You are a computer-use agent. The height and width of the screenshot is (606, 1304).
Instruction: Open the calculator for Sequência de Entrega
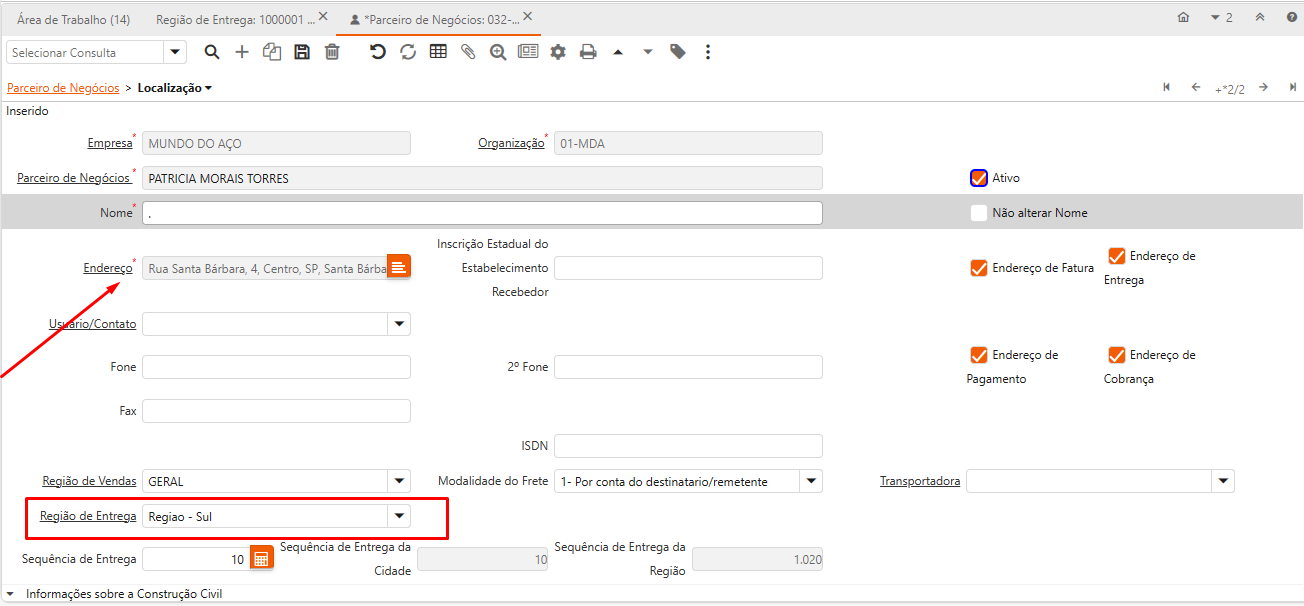tap(261, 559)
